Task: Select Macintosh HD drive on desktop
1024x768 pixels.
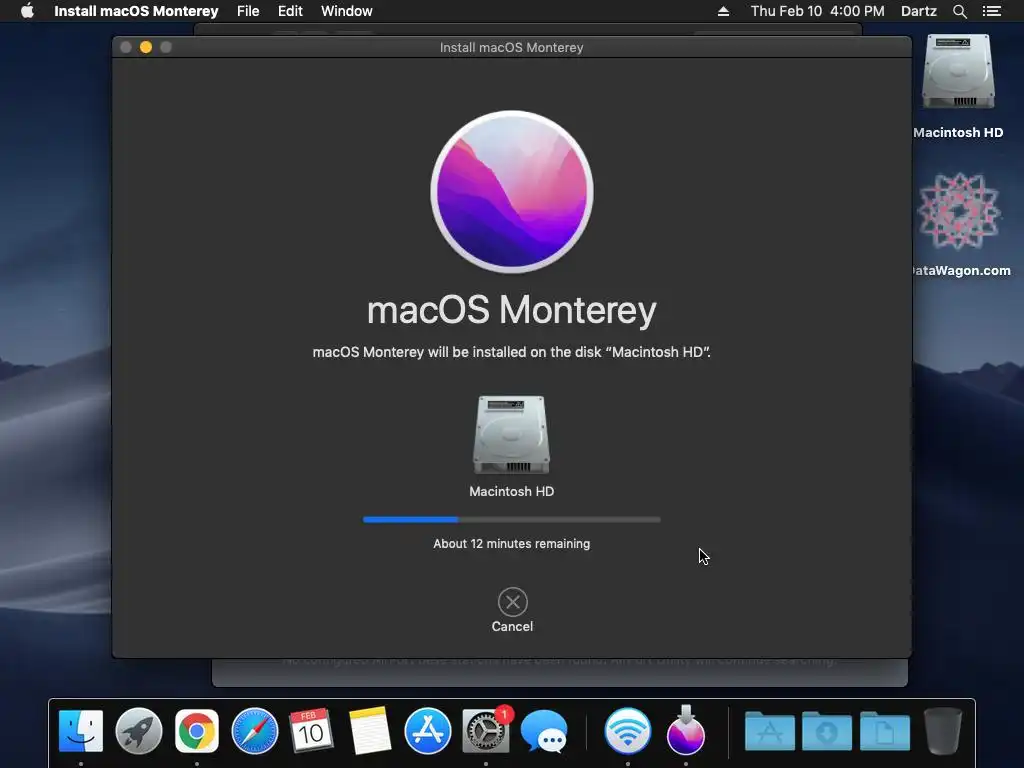Action: (x=958, y=72)
